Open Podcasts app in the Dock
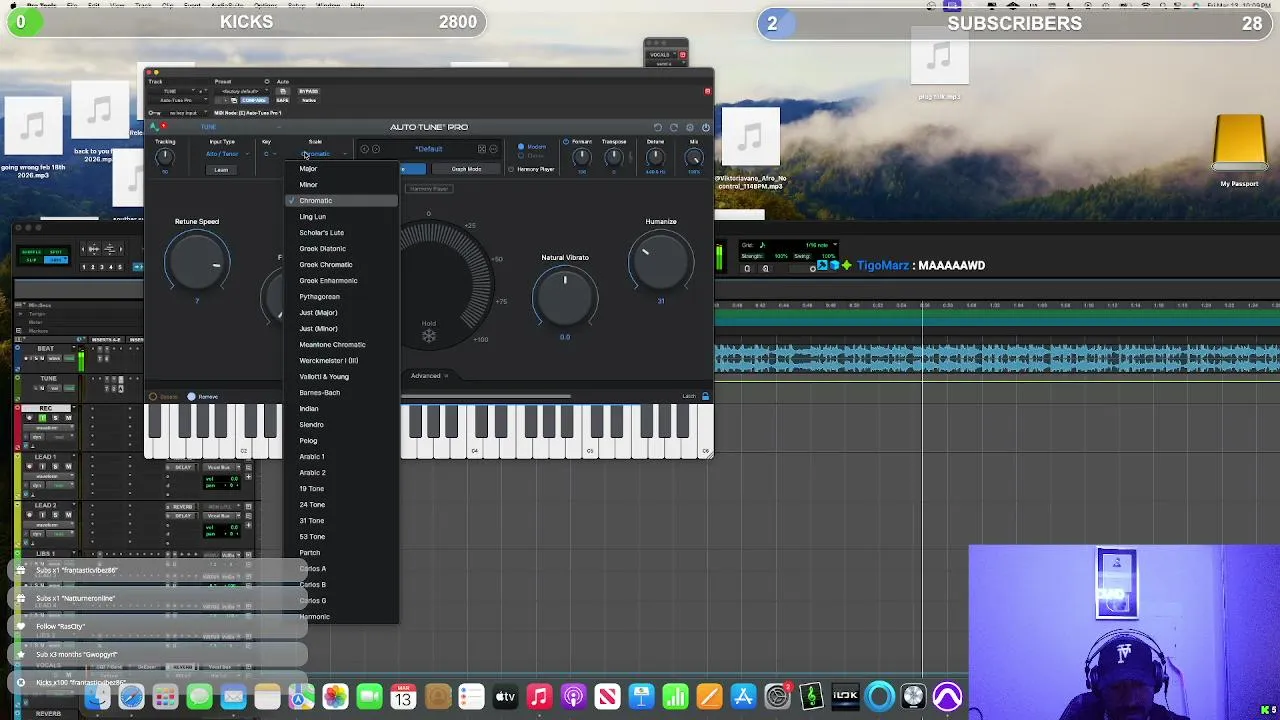 [573, 696]
